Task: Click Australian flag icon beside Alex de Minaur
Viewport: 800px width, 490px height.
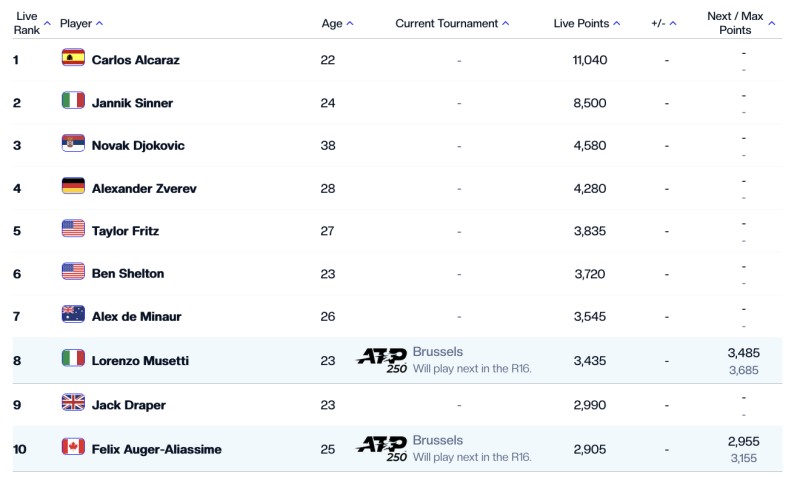Action: [73, 315]
